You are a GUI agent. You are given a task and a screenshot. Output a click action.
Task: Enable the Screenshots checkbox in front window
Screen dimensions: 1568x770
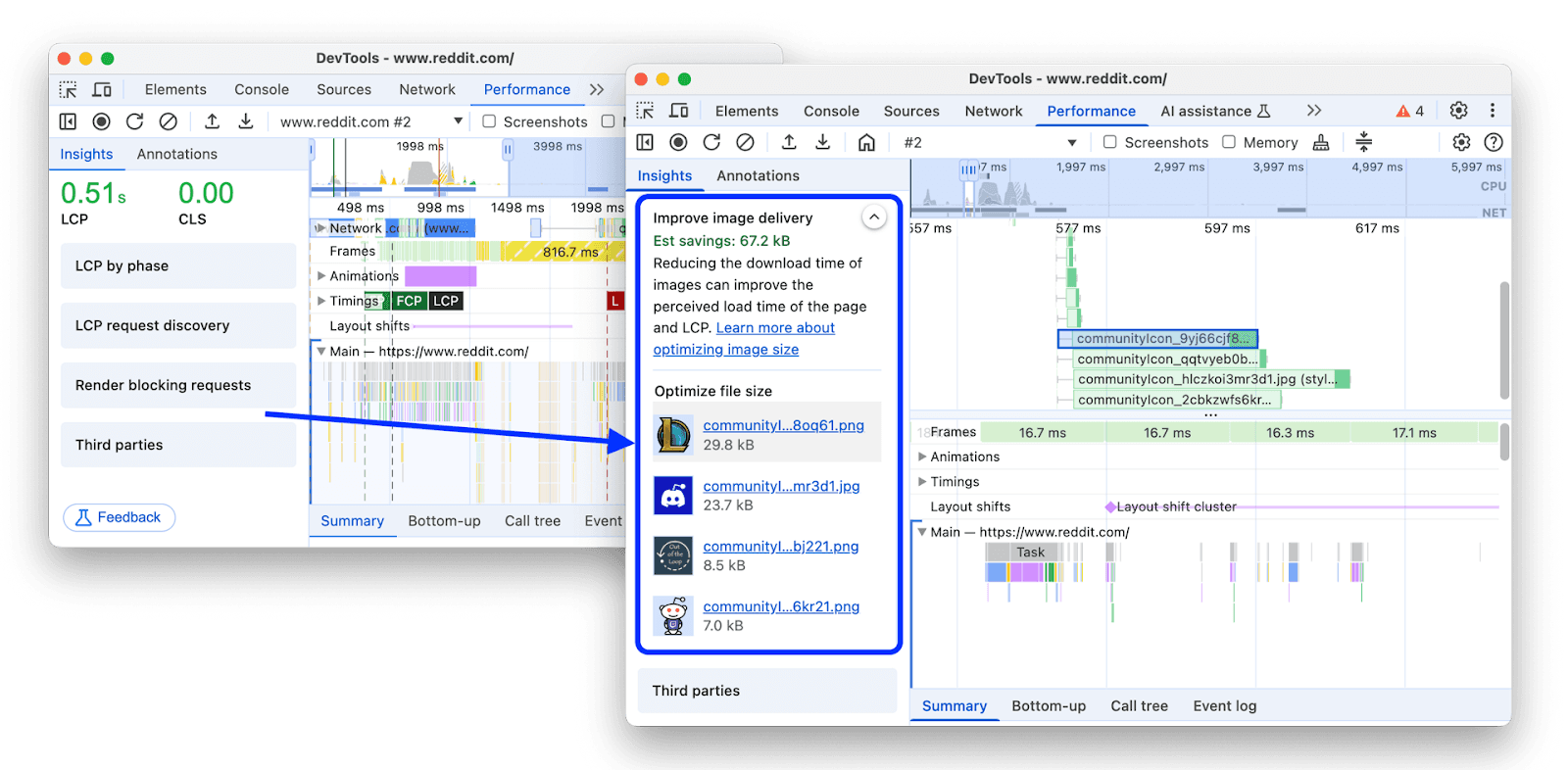[1110, 142]
